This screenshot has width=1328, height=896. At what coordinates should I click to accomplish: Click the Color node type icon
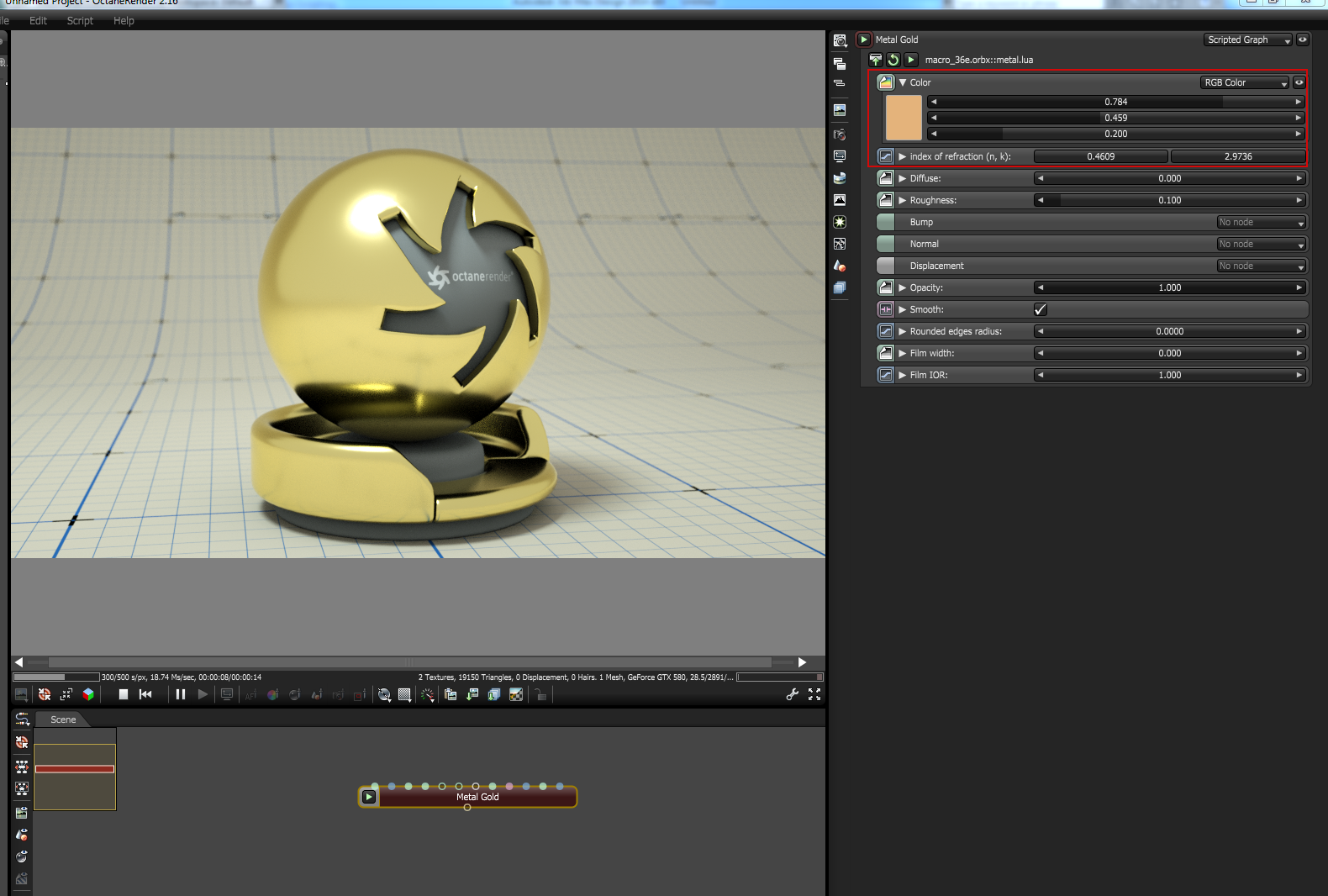(886, 82)
